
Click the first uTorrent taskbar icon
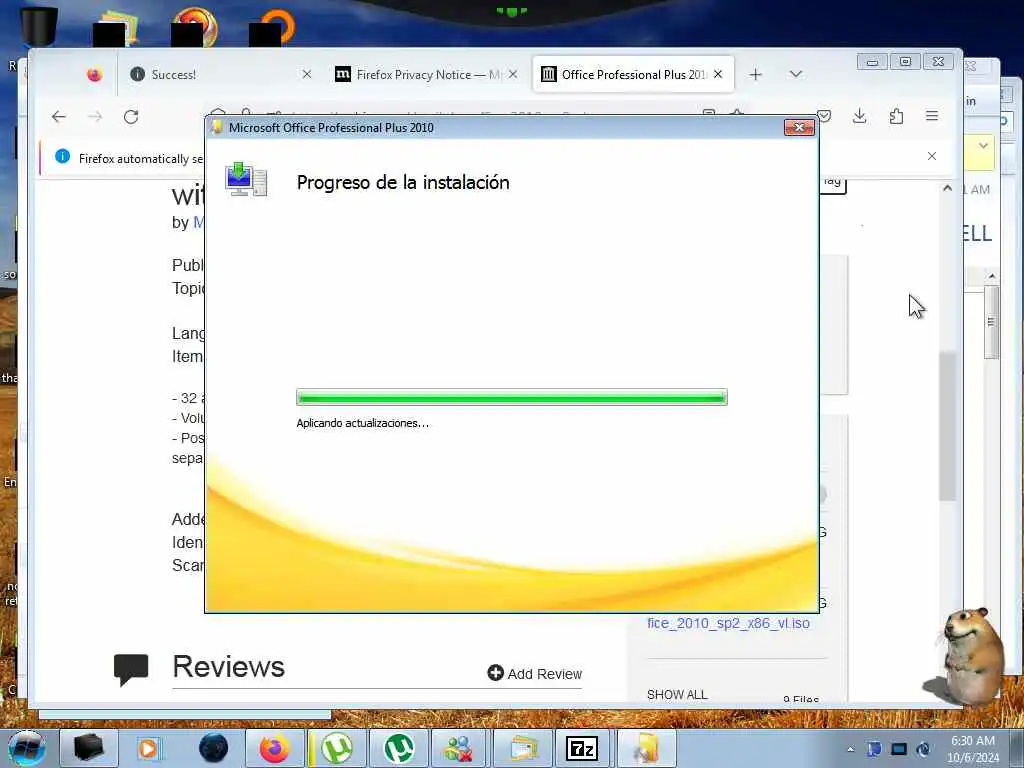pos(337,748)
